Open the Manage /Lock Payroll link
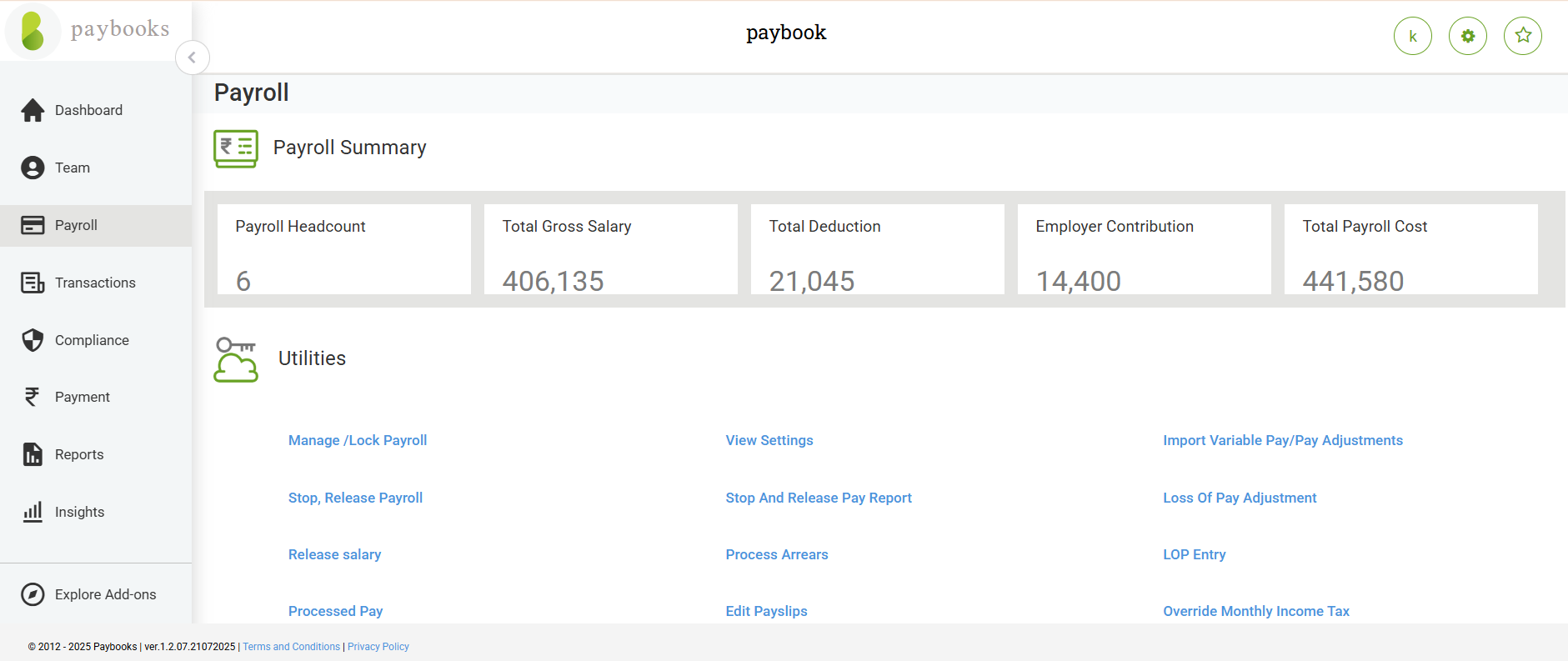This screenshot has height=661, width=1568. pos(358,440)
